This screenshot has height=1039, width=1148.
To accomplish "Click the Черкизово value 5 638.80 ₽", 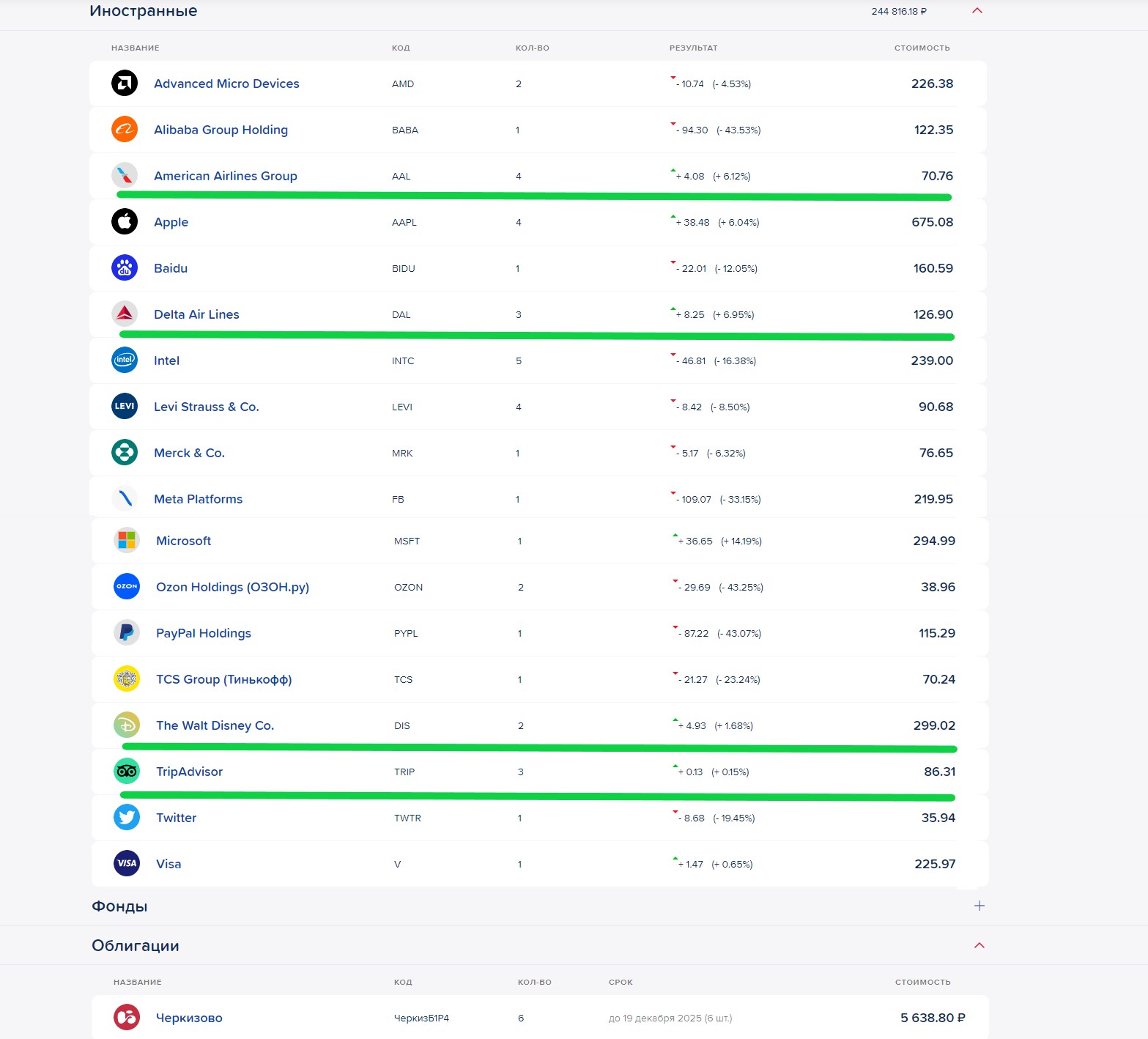I will coord(933,1018).
